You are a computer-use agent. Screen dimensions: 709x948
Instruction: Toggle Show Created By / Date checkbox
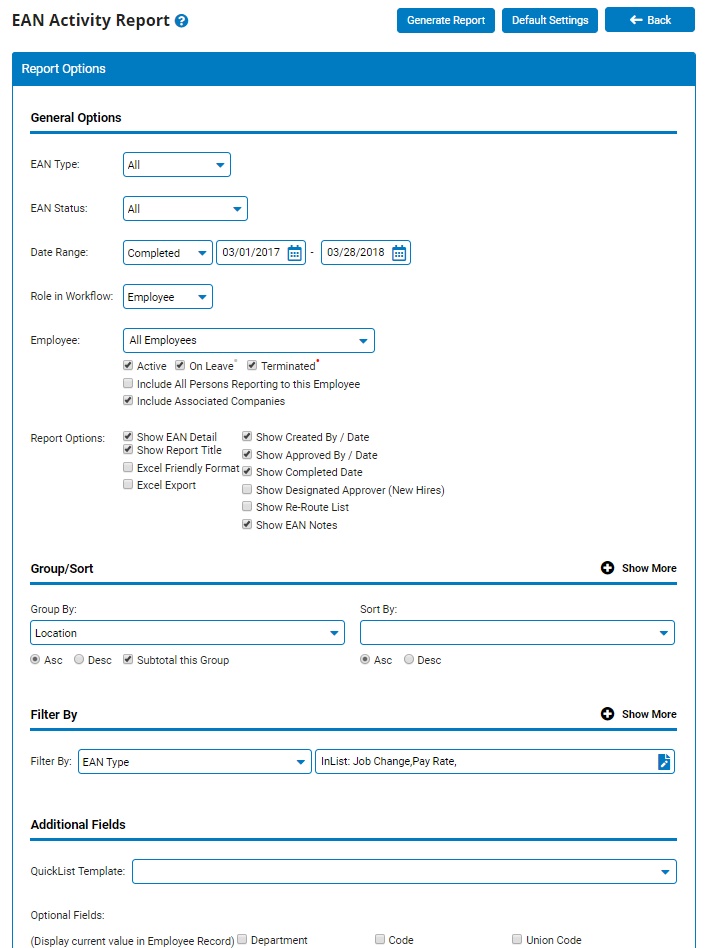click(x=247, y=436)
